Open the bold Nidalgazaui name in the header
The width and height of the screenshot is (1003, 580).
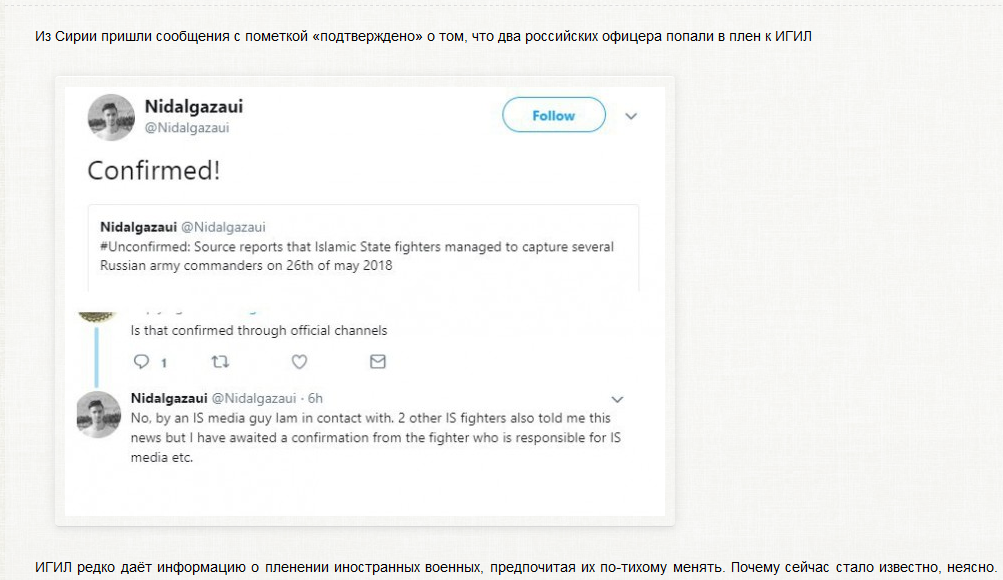194,106
